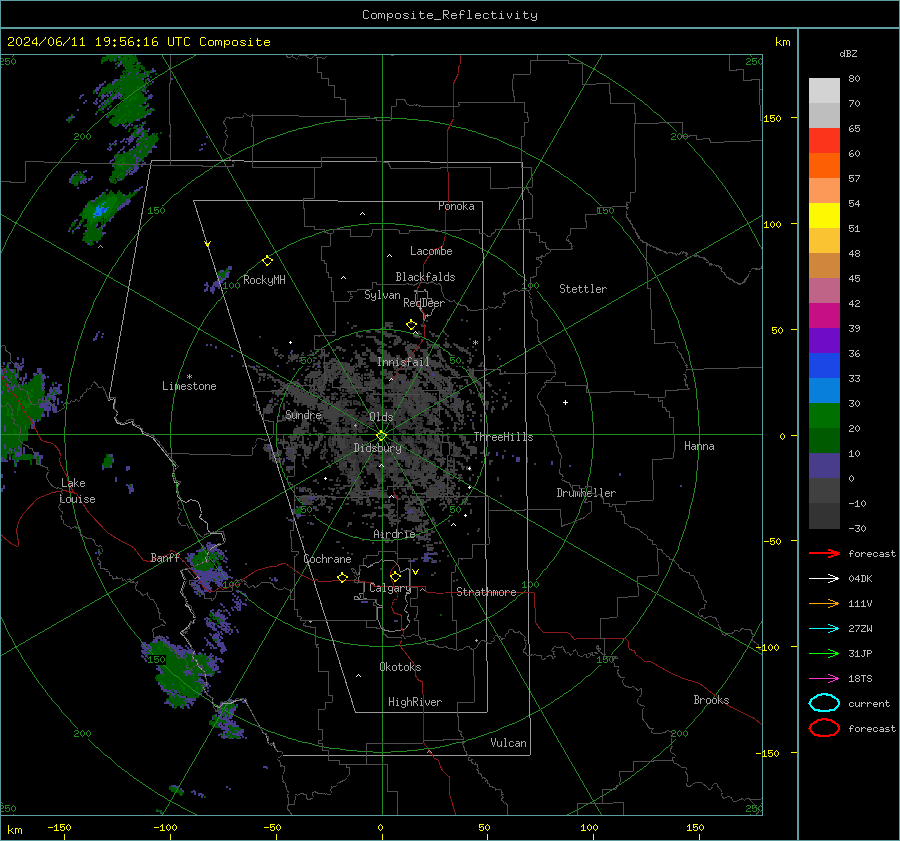Click the red forecast ellipse icon

click(x=824, y=728)
